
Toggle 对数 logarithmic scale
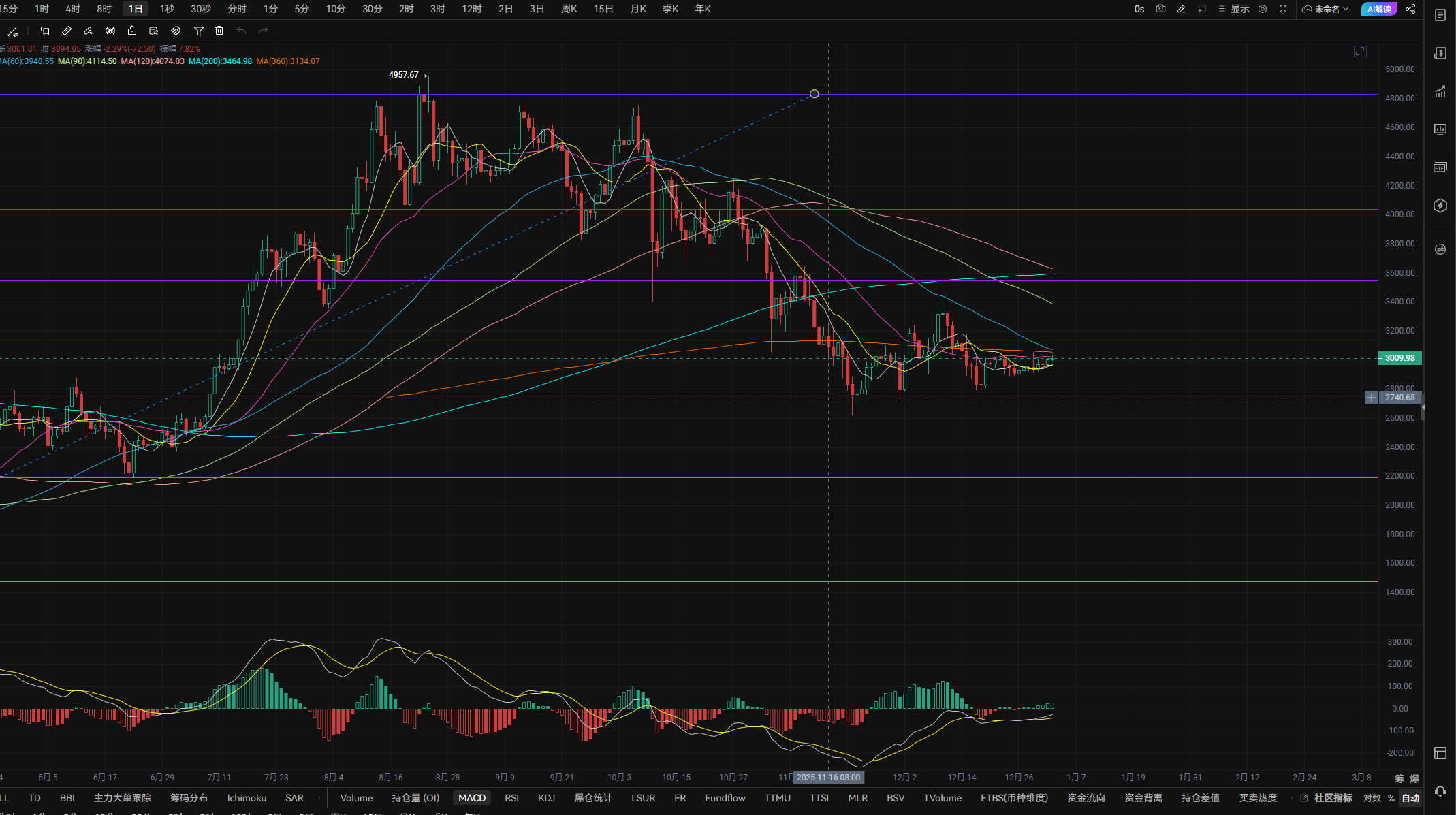pos(1372,798)
